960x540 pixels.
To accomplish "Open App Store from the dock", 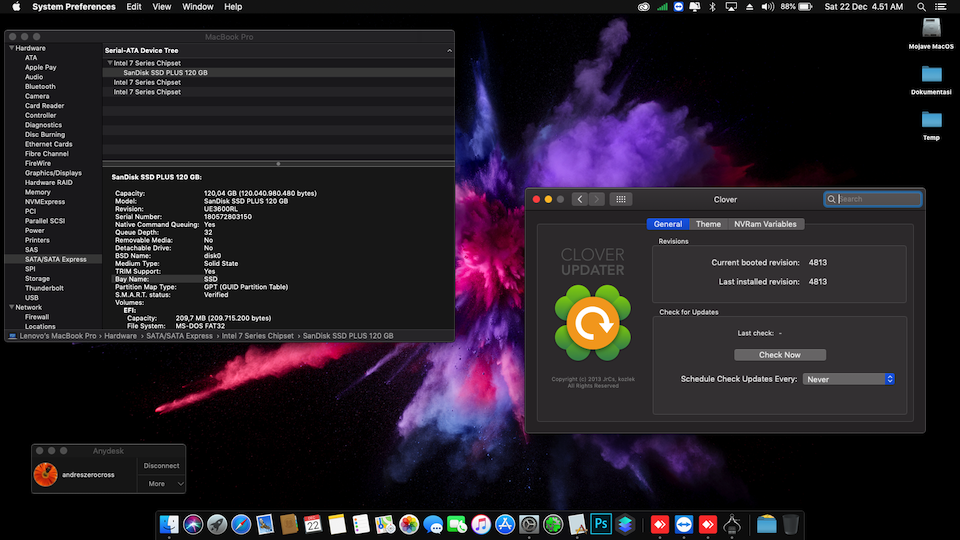I will (505, 525).
